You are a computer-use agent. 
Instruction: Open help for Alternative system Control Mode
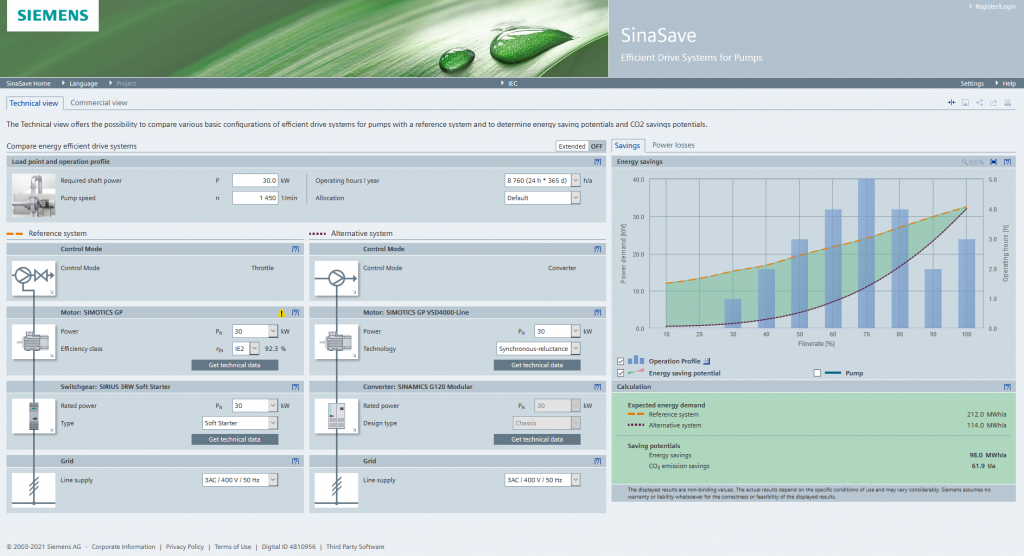(x=597, y=249)
